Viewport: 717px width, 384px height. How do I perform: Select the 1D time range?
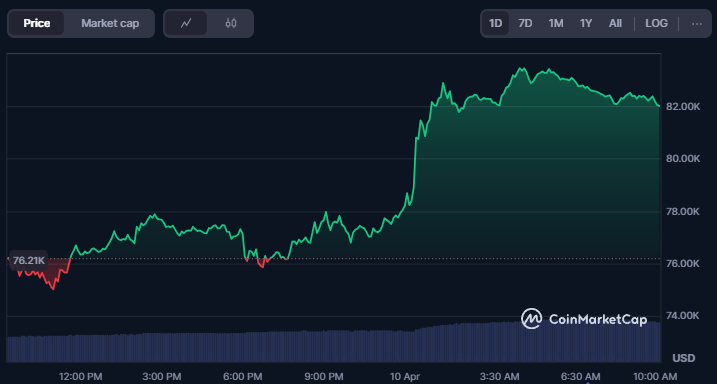tap(495, 23)
